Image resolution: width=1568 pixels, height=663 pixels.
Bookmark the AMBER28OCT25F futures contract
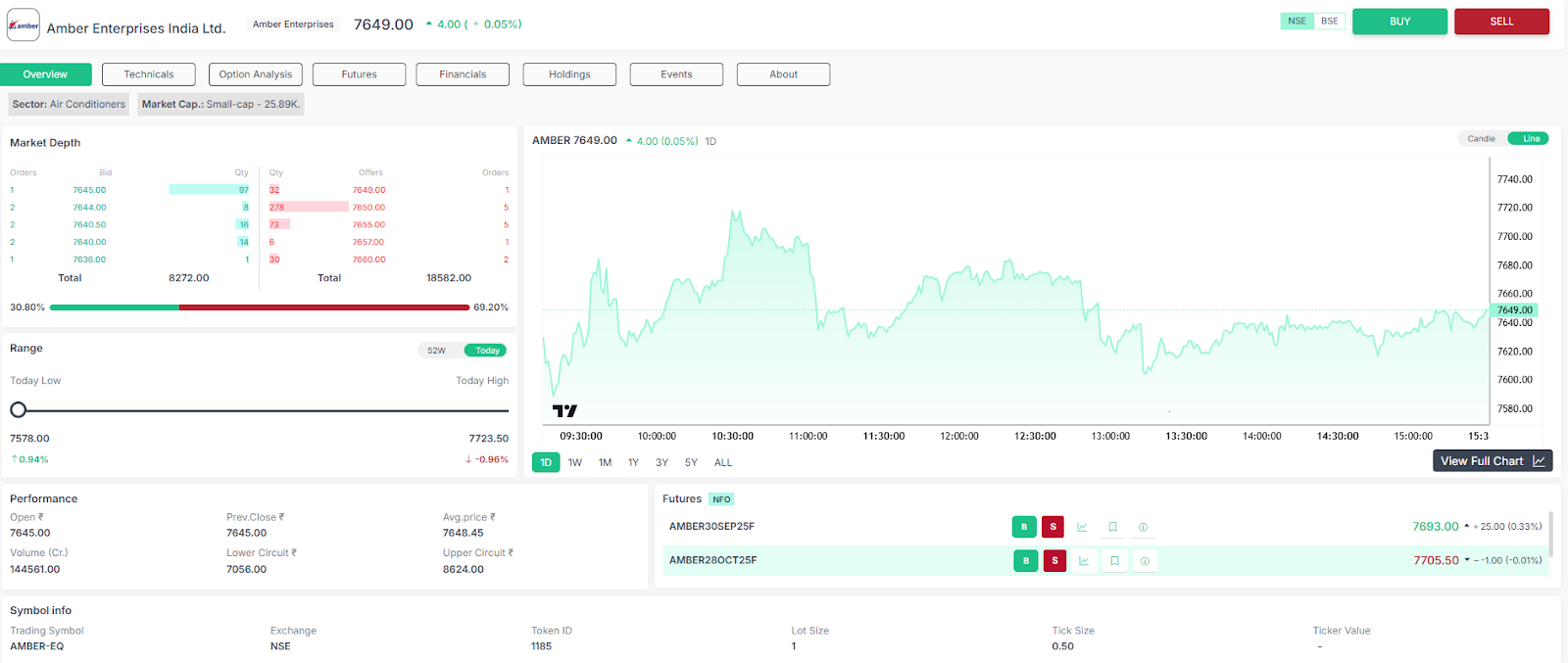point(1114,561)
